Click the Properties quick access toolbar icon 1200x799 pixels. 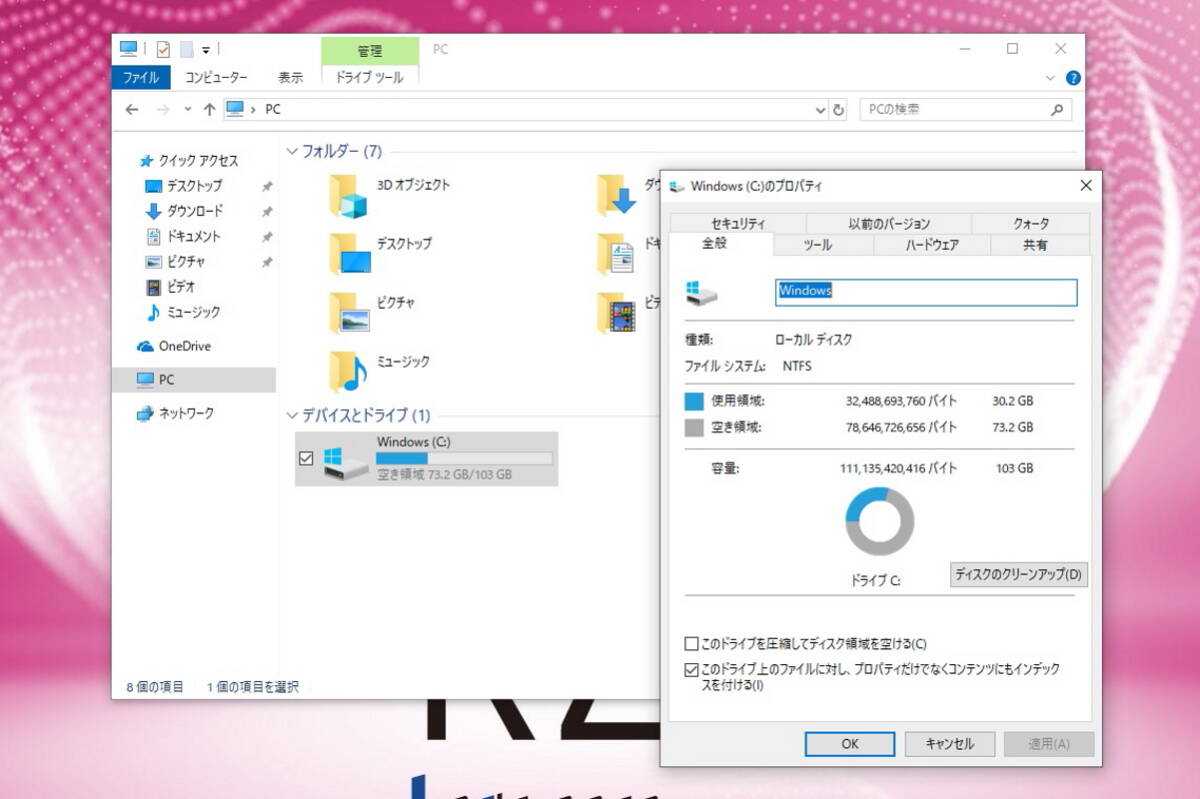click(163, 49)
